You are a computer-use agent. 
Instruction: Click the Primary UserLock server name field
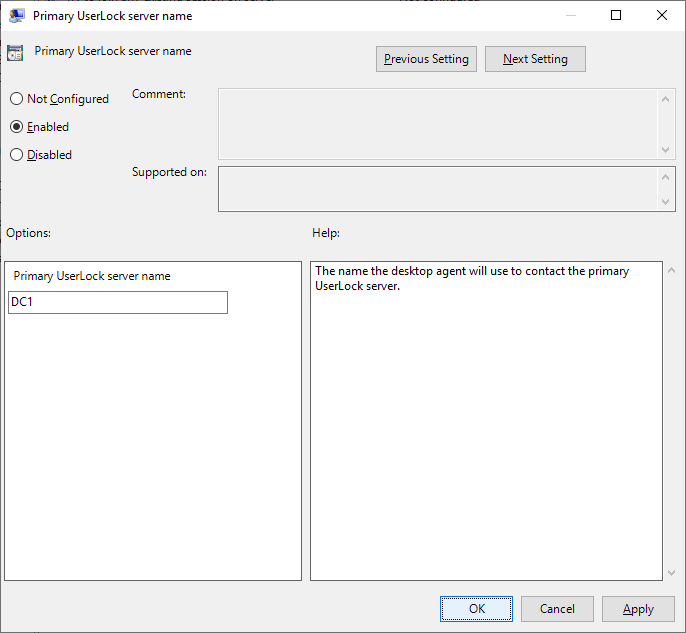pos(118,302)
